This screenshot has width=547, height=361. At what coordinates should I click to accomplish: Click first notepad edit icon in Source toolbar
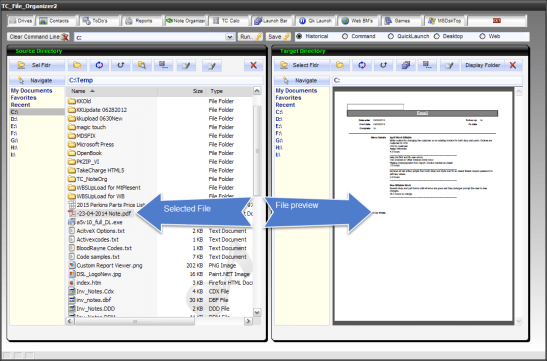(186, 65)
